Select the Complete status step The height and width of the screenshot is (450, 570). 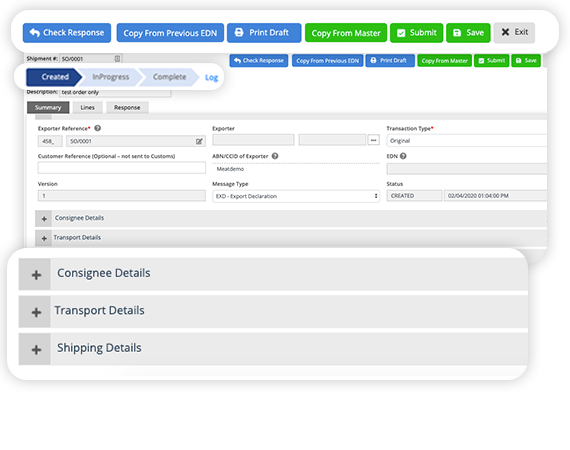169,77
